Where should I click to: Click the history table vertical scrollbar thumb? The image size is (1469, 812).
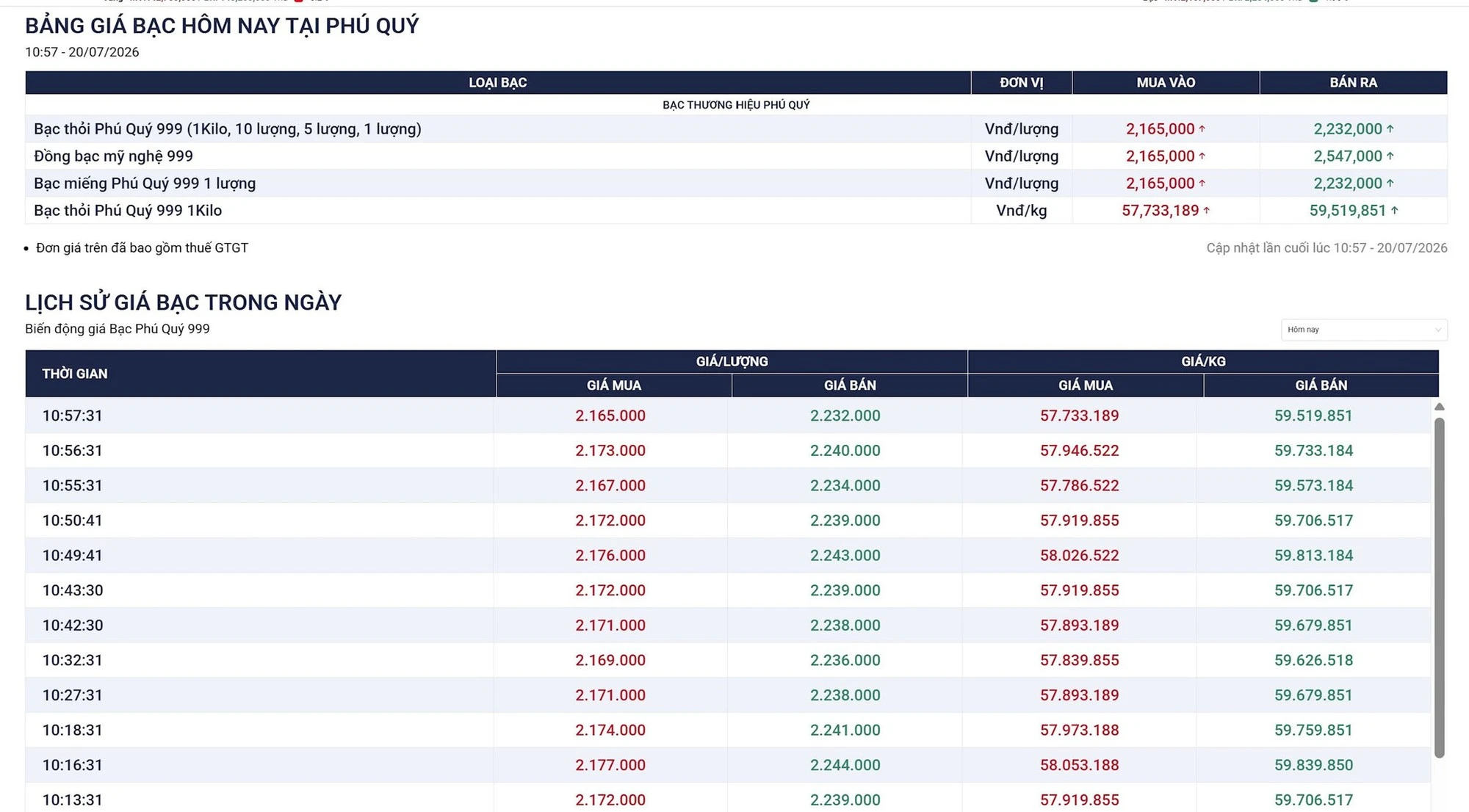pos(1440,587)
